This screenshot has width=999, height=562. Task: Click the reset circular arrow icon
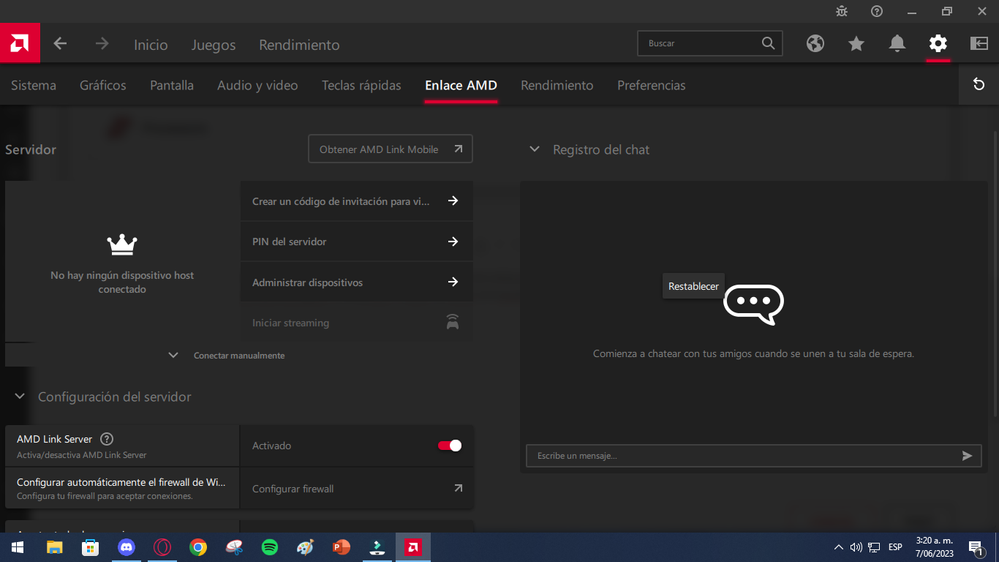click(x=979, y=84)
